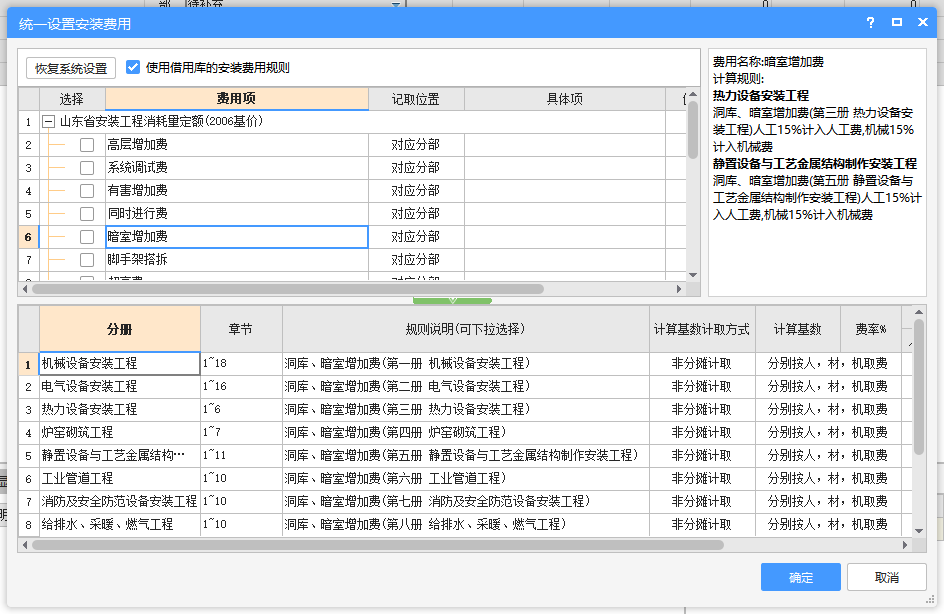Select the 高层增加费 fee item cell

[237, 144]
